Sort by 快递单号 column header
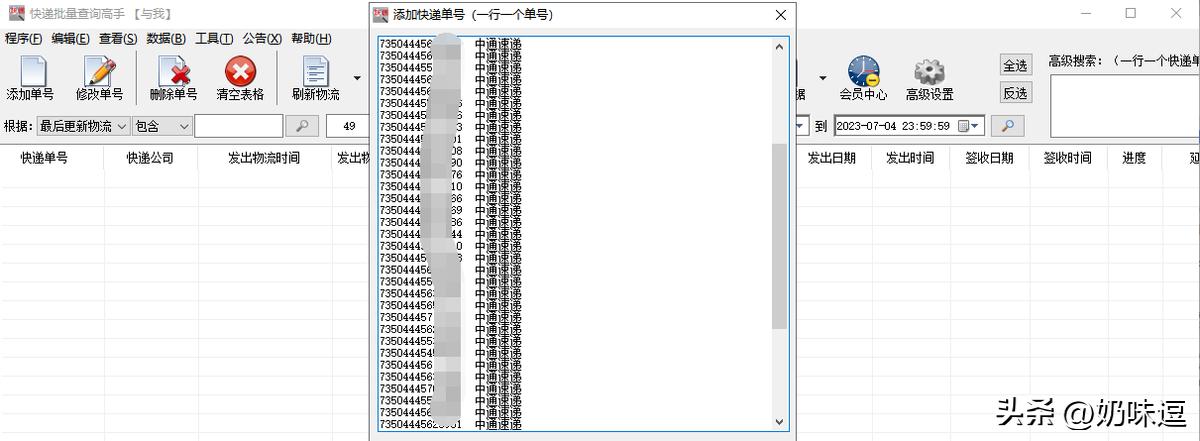This screenshot has height=441, width=1200. pos(44,158)
